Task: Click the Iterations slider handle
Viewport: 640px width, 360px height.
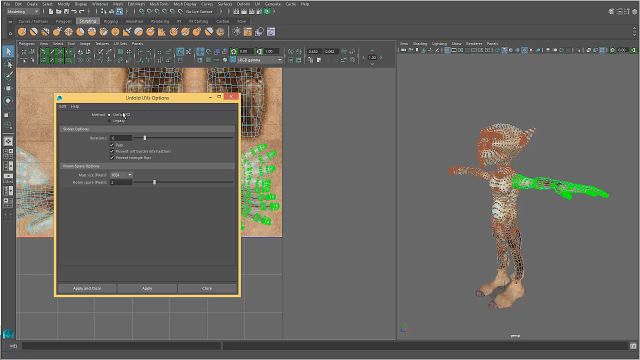Action: pos(145,138)
